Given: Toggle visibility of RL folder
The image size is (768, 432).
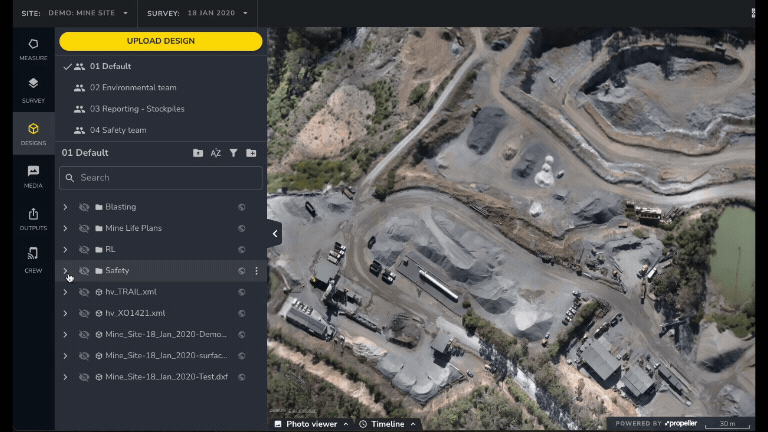Looking at the screenshot, I should pyautogui.click(x=84, y=250).
